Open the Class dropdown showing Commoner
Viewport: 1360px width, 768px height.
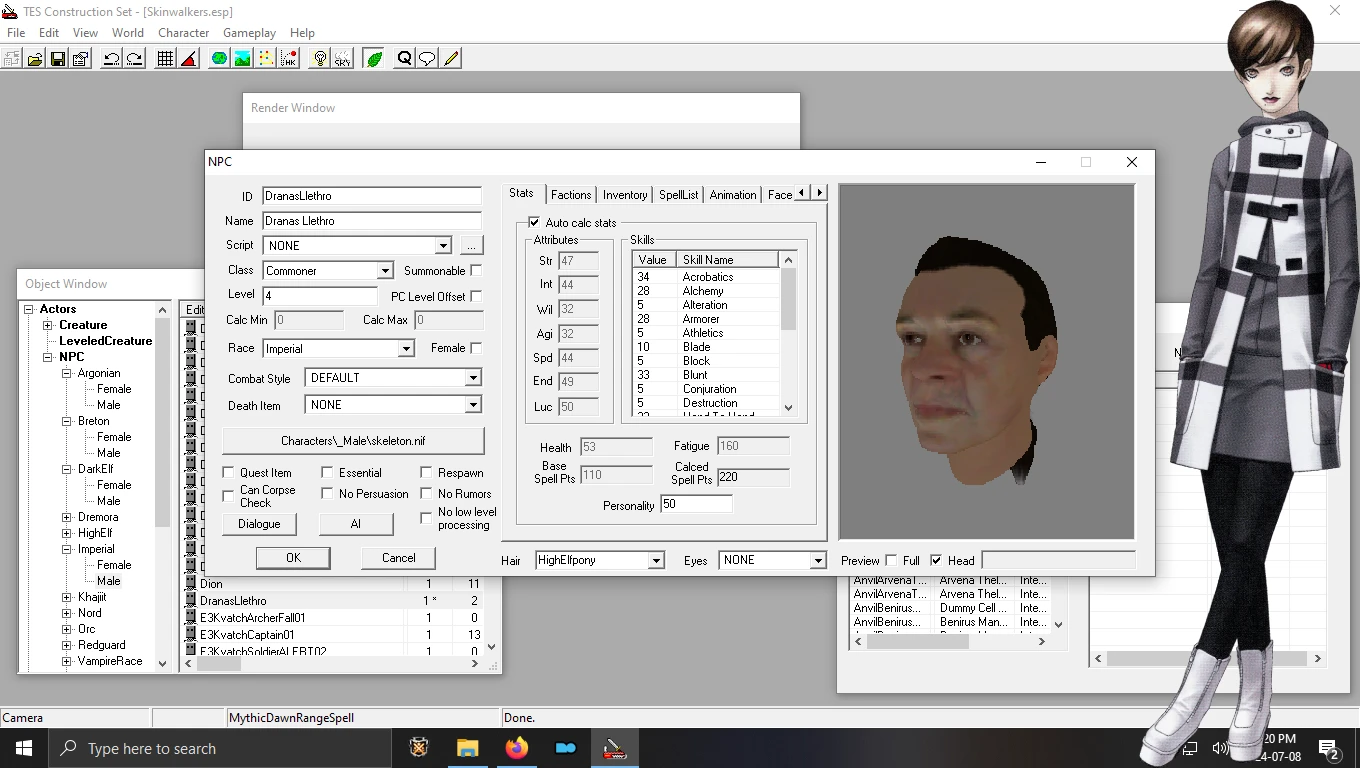coord(384,271)
